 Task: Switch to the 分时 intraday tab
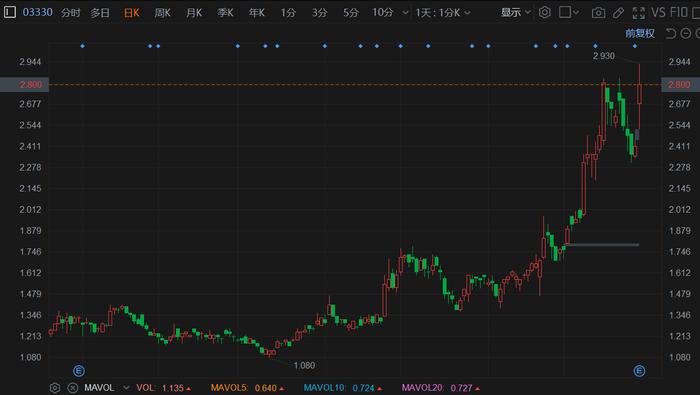(71, 13)
